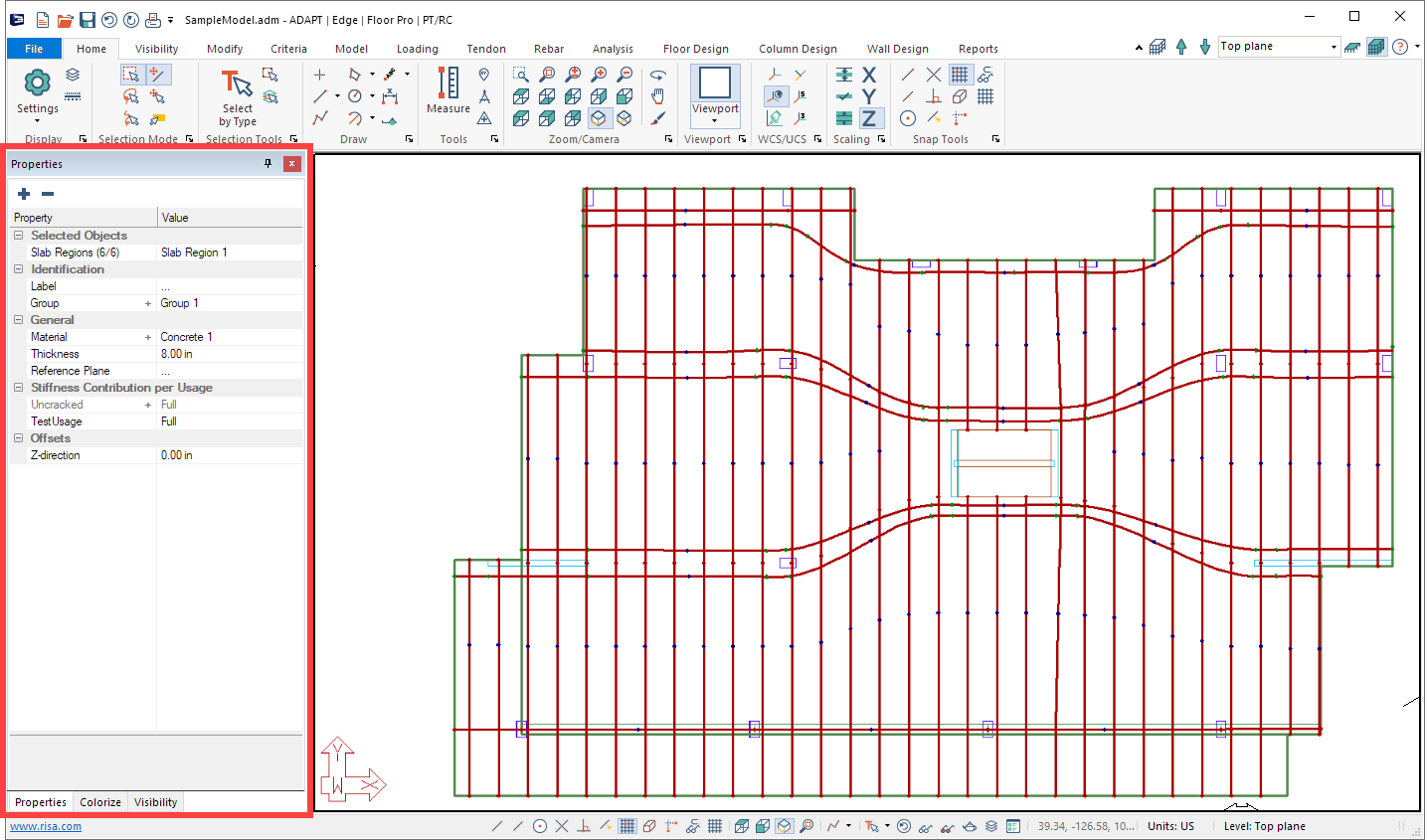The width and height of the screenshot is (1425, 840).
Task: Toggle the Z scaling axis button
Action: (x=869, y=118)
